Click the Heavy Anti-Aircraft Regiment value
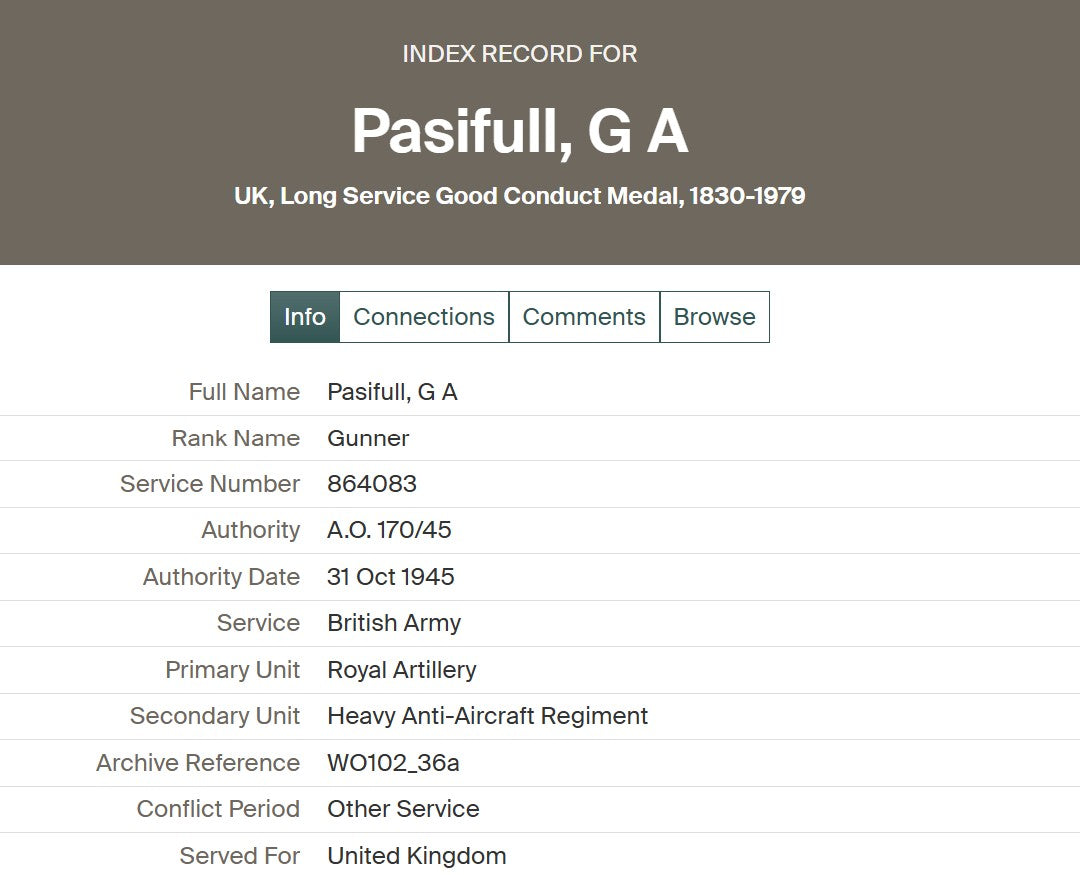This screenshot has width=1080, height=875. click(488, 716)
